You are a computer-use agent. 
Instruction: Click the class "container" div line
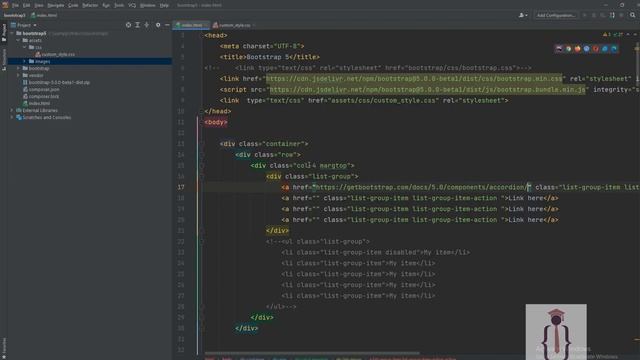pyautogui.click(x=264, y=144)
